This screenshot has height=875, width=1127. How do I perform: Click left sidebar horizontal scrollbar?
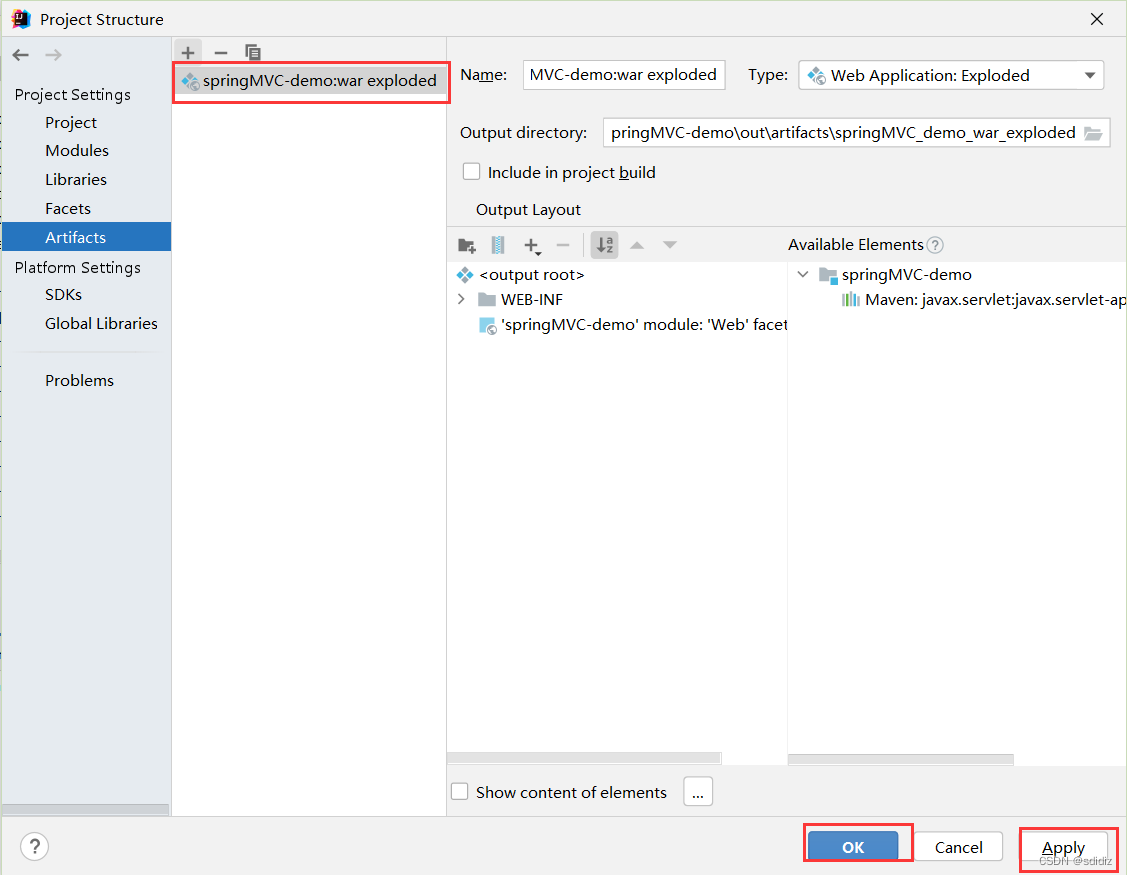[x=86, y=809]
